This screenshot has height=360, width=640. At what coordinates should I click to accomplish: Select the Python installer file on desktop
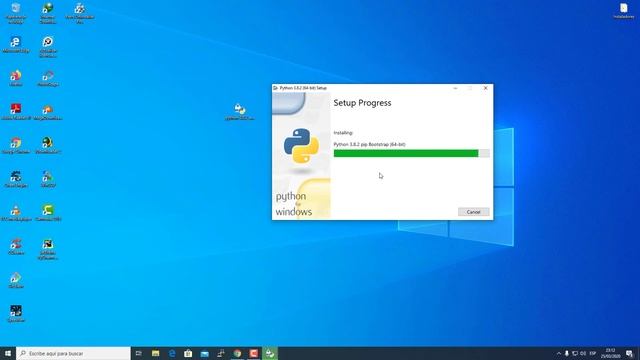click(x=240, y=112)
